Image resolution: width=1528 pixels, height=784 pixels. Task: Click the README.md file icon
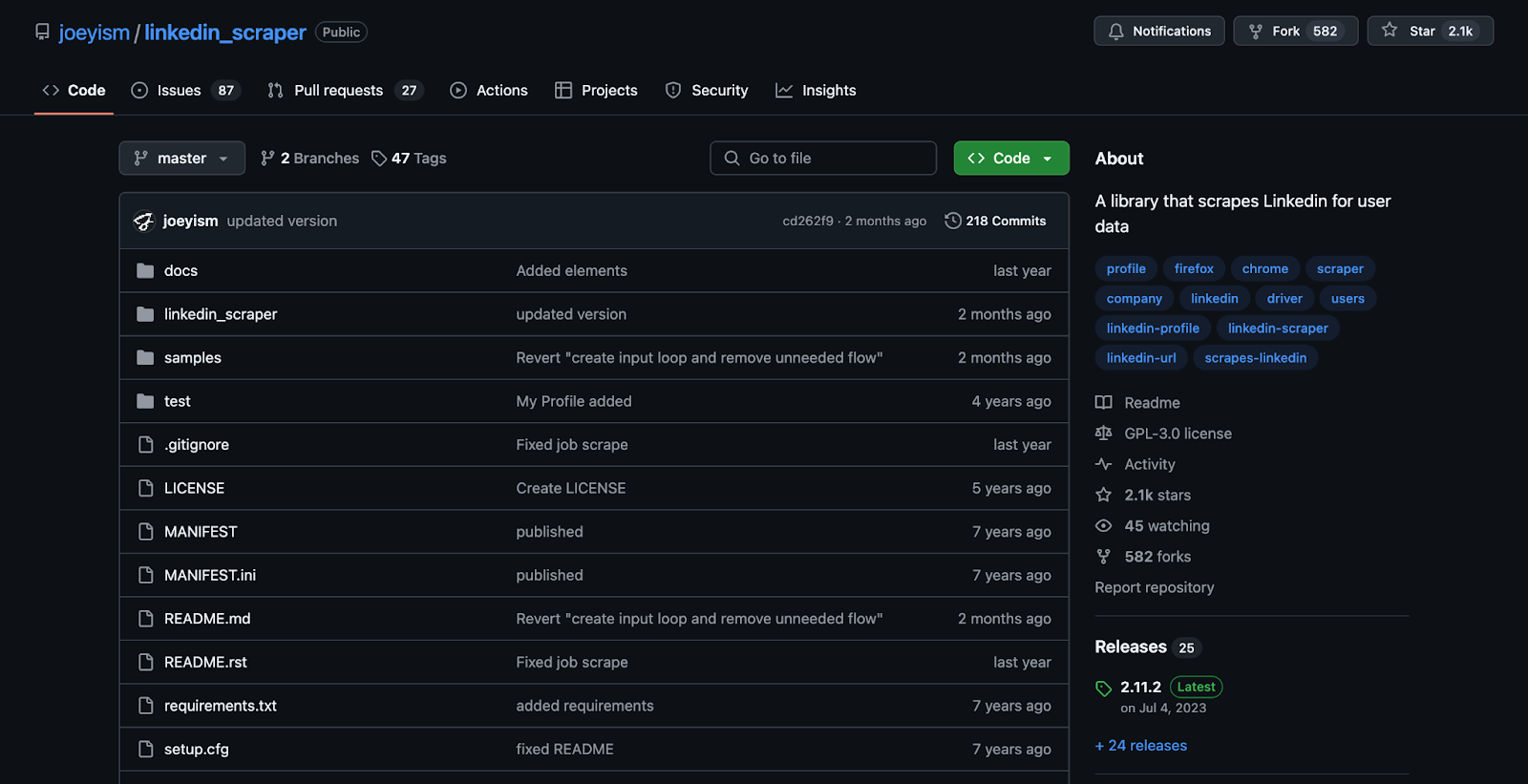tap(145, 619)
